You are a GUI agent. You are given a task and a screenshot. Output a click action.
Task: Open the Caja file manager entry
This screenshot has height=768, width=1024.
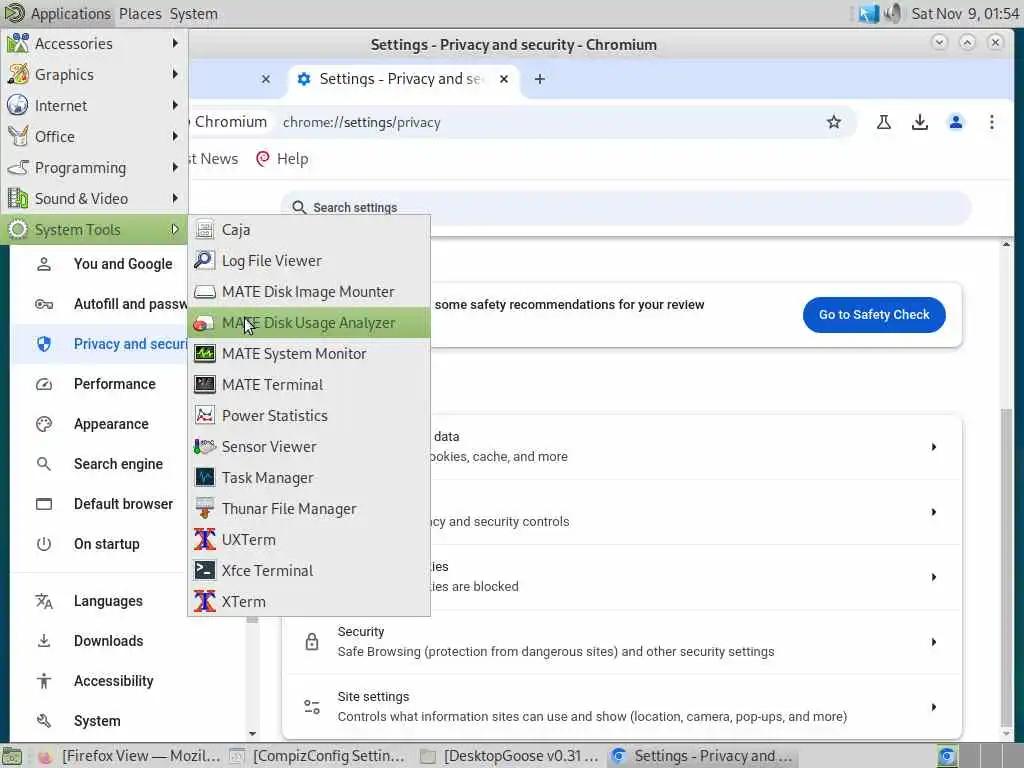[309, 230]
